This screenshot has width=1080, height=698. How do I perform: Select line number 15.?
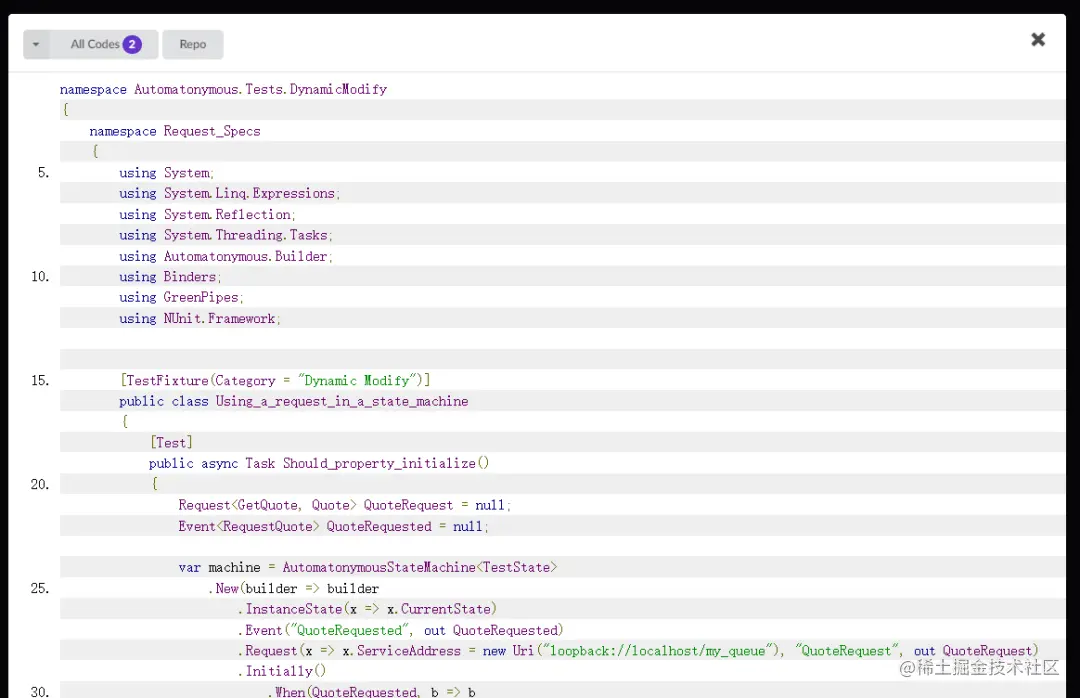(40, 380)
